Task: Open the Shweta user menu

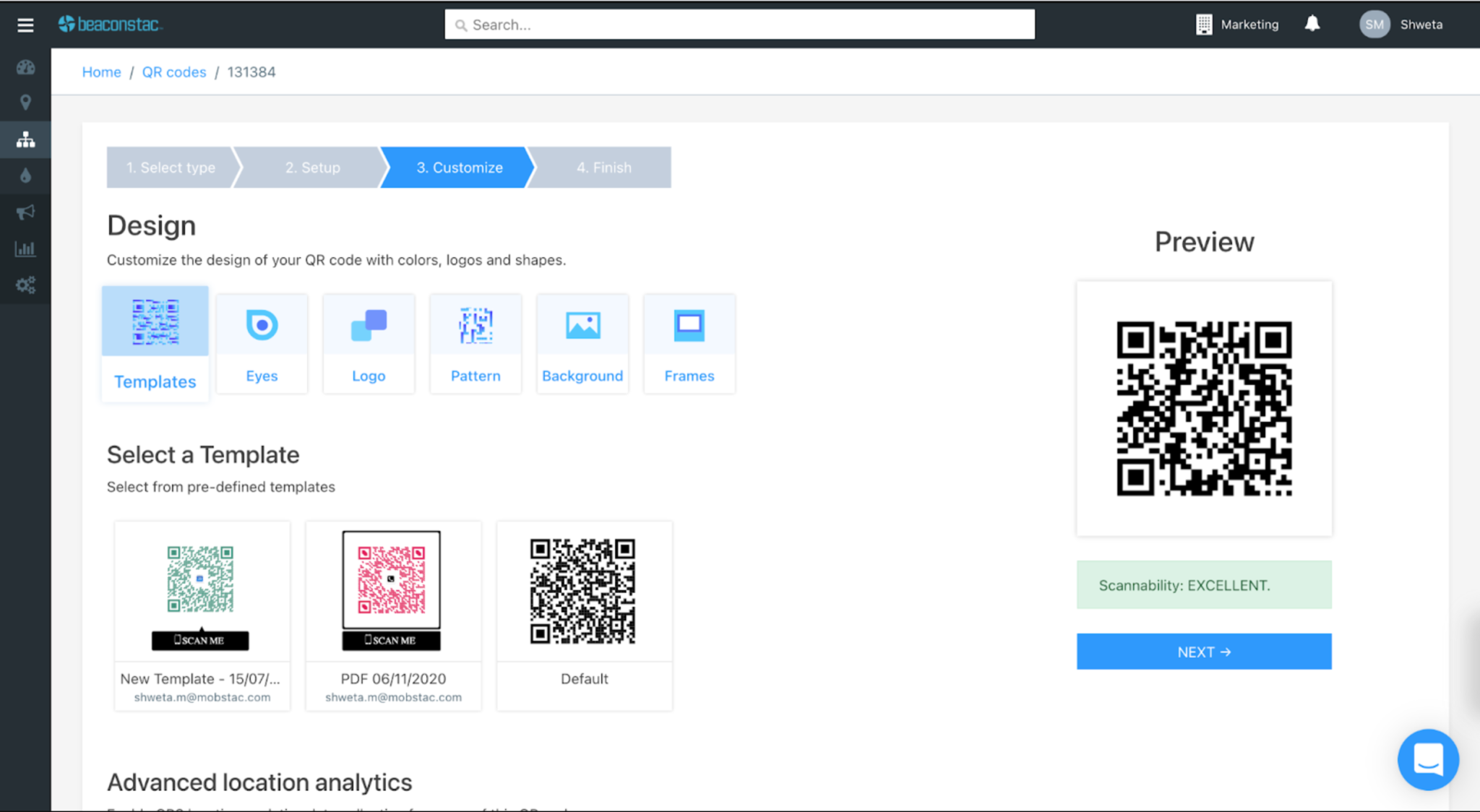Action: (x=1421, y=25)
